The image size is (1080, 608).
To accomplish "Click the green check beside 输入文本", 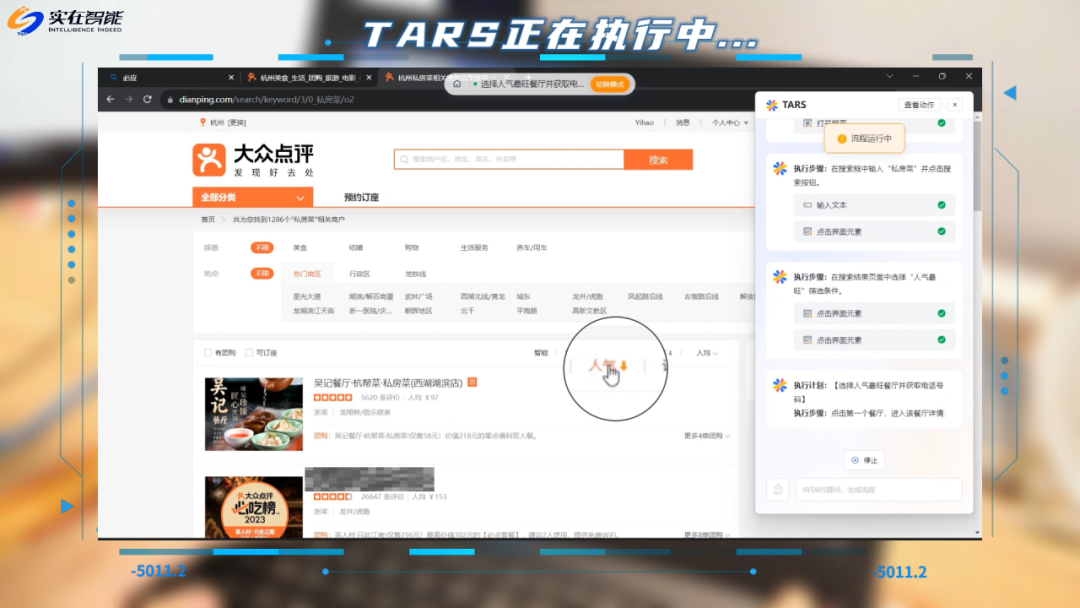I will pyautogui.click(x=942, y=205).
